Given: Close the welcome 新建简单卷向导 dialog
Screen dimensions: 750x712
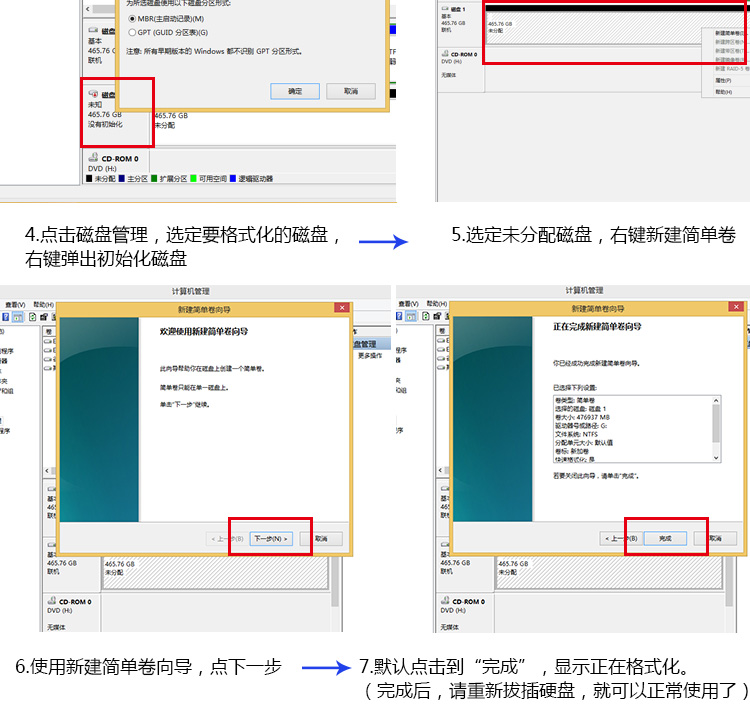Looking at the screenshot, I should (x=342, y=308).
